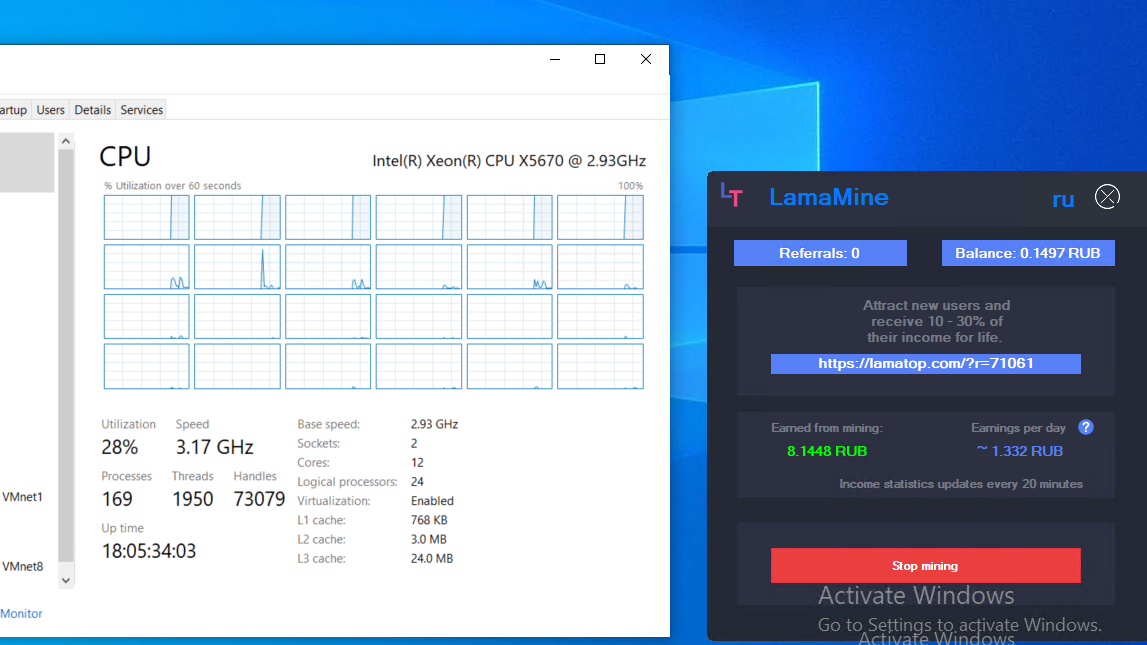The image size is (1147, 645).
Task: Click the Virtualization Enabled value
Action: [432, 501]
